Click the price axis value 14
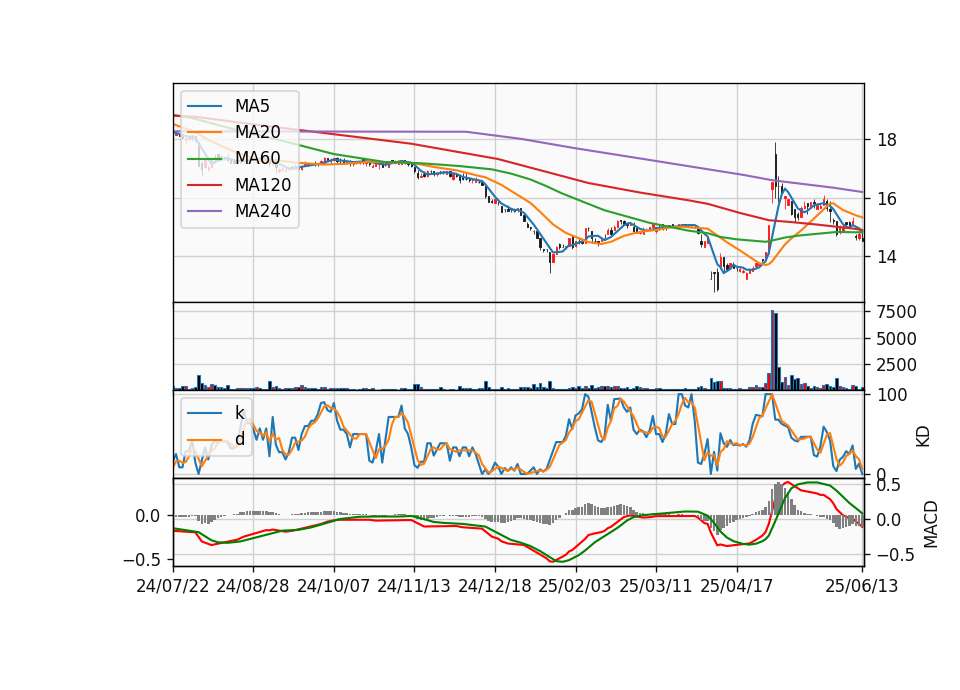 click(887, 257)
